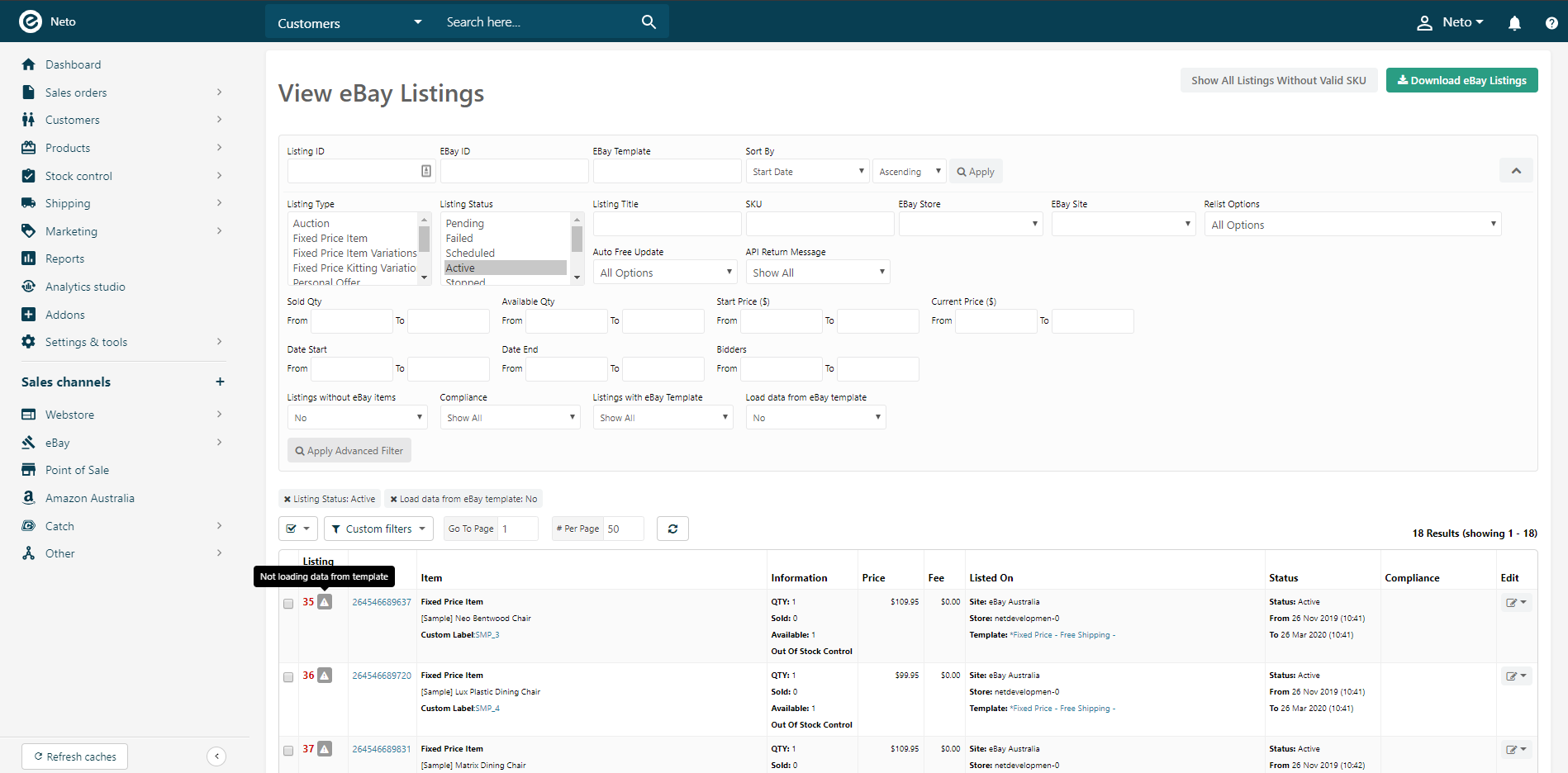Click Apply Advanced Filter button
Viewport: 1568px width, 773px height.
(x=349, y=451)
